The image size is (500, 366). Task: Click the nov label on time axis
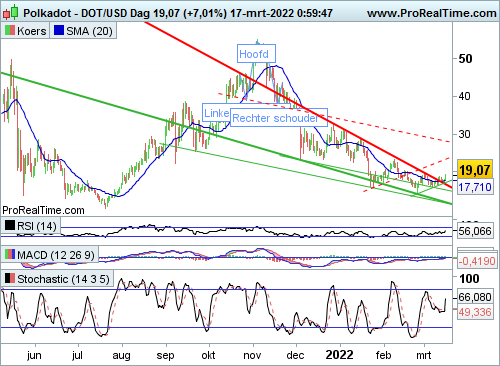pos(252,355)
